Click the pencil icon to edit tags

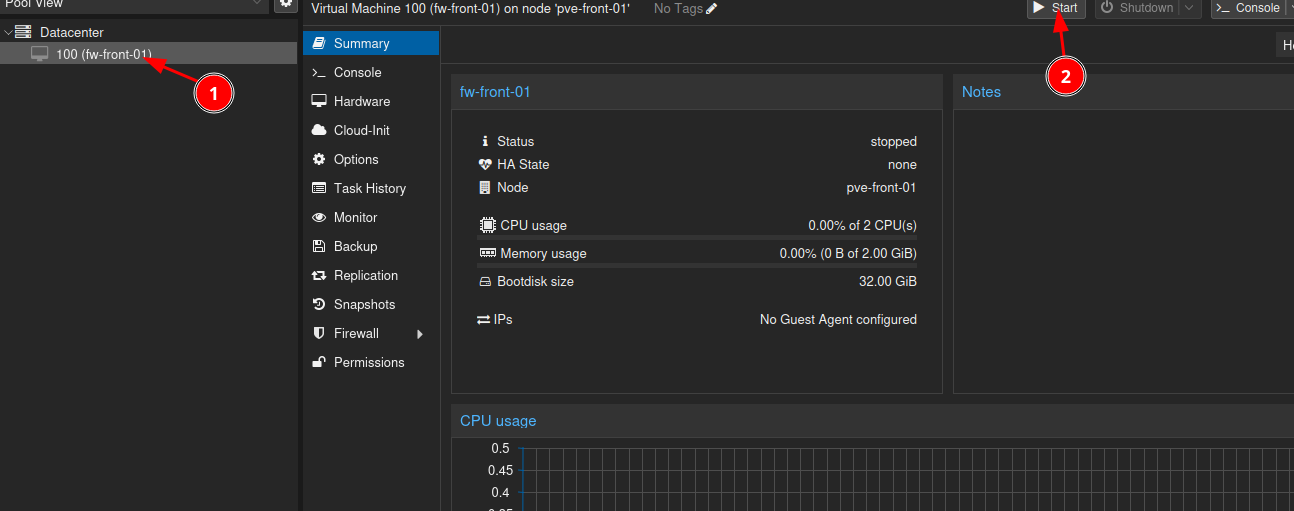pyautogui.click(x=712, y=8)
